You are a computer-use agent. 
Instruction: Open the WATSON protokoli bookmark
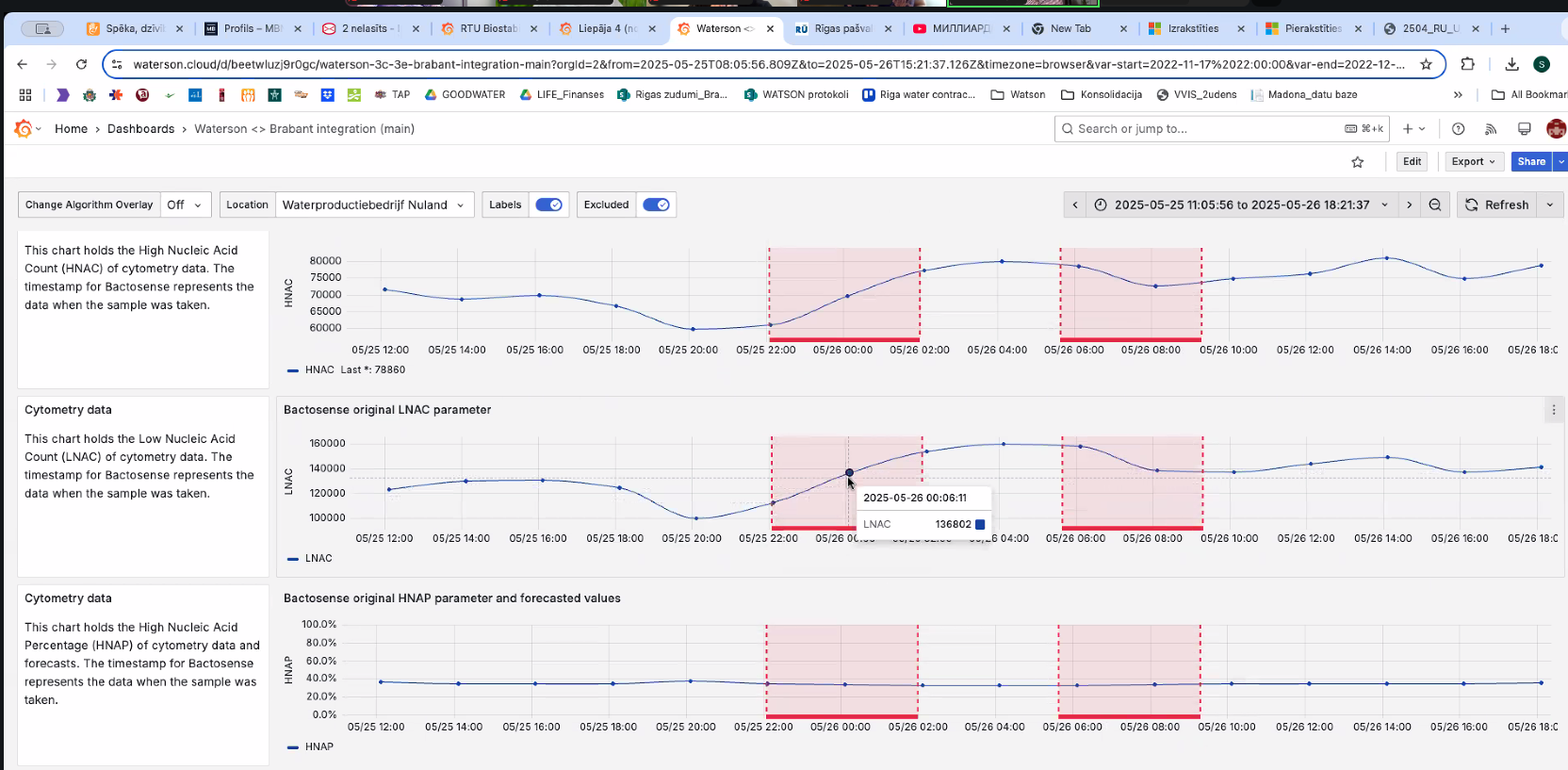point(796,94)
